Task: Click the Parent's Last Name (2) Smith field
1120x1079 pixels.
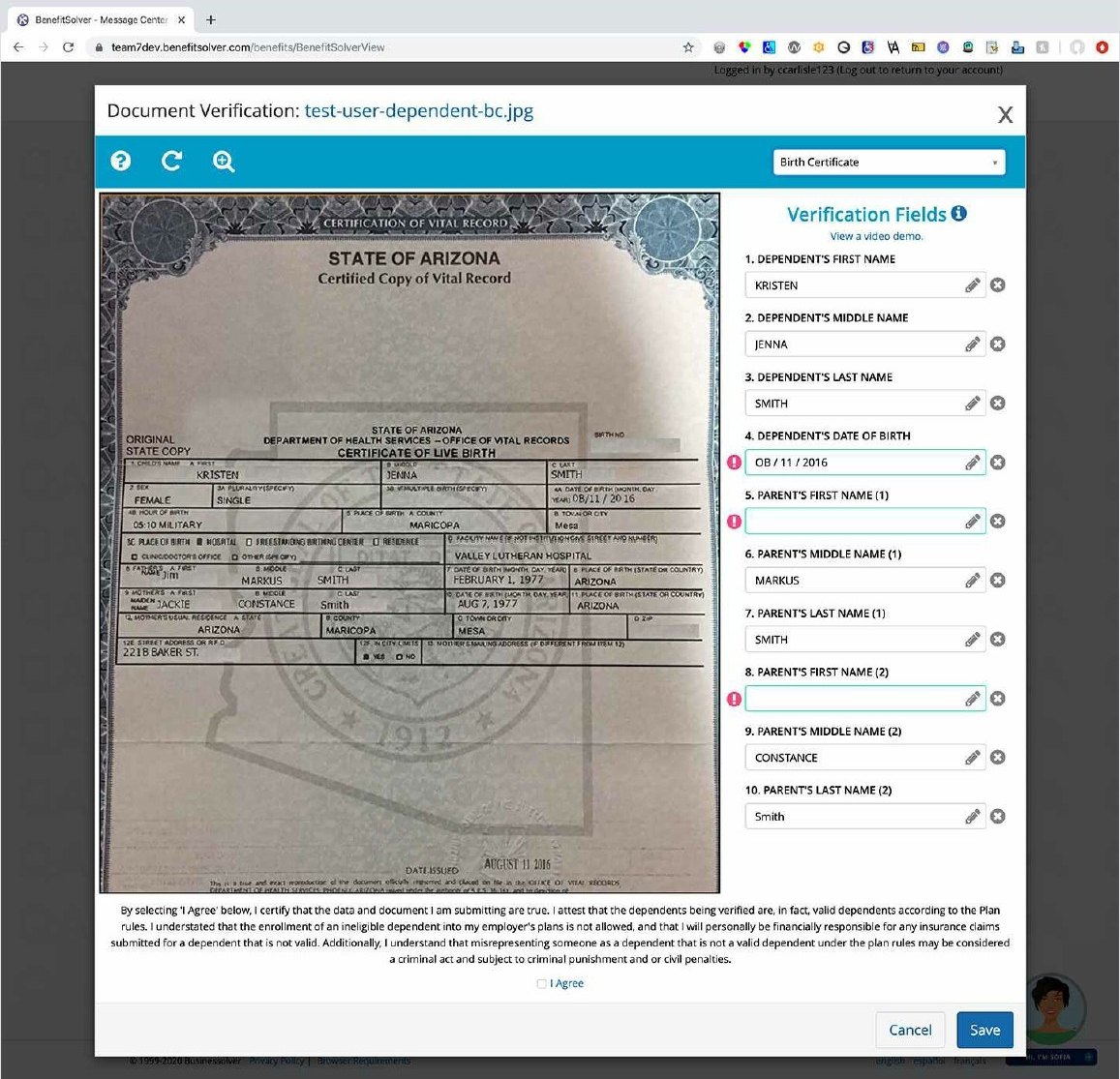Action: [x=865, y=816]
